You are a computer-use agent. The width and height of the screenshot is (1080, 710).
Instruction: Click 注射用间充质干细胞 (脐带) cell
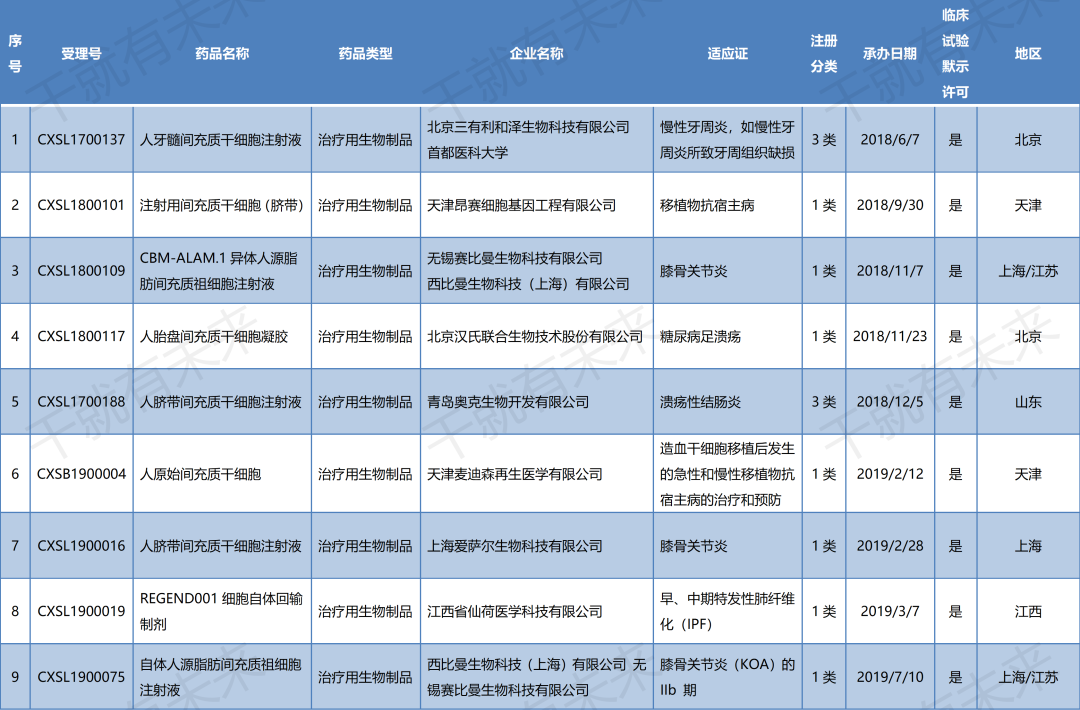[x=222, y=205]
